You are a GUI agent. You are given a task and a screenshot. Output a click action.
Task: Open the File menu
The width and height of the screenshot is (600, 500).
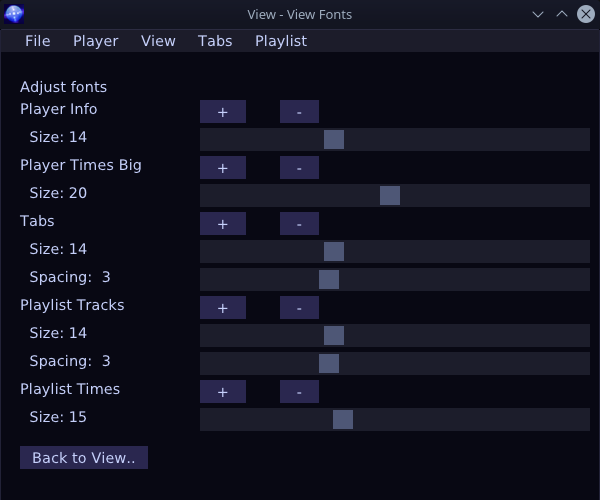pos(38,41)
